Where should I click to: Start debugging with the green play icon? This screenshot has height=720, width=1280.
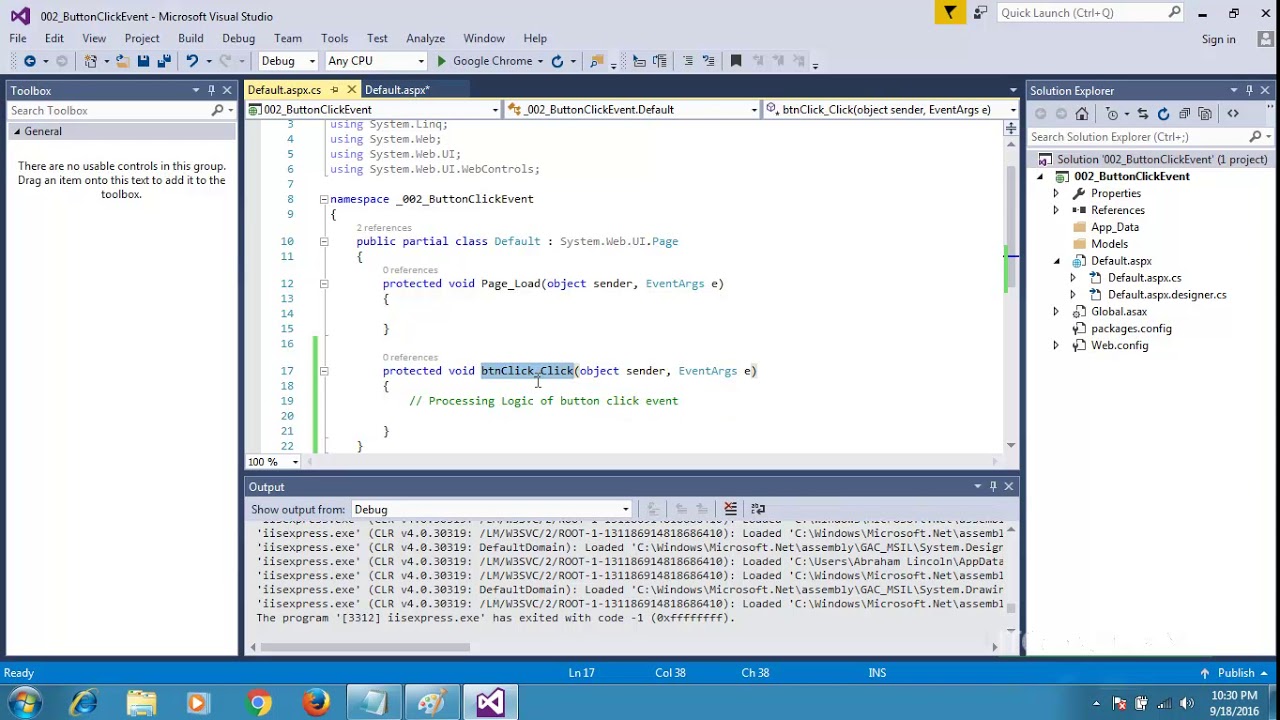click(x=441, y=61)
